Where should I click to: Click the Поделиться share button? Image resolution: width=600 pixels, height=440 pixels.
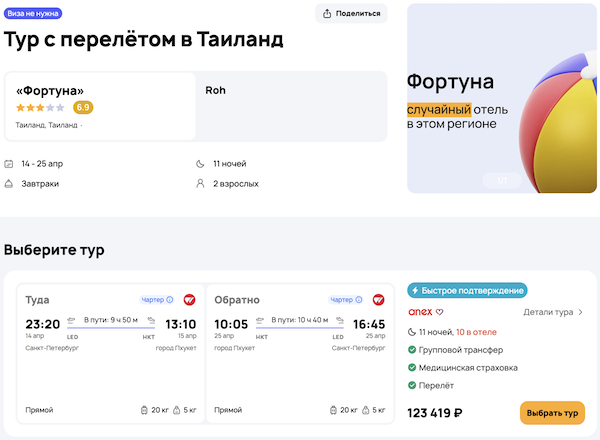click(351, 13)
